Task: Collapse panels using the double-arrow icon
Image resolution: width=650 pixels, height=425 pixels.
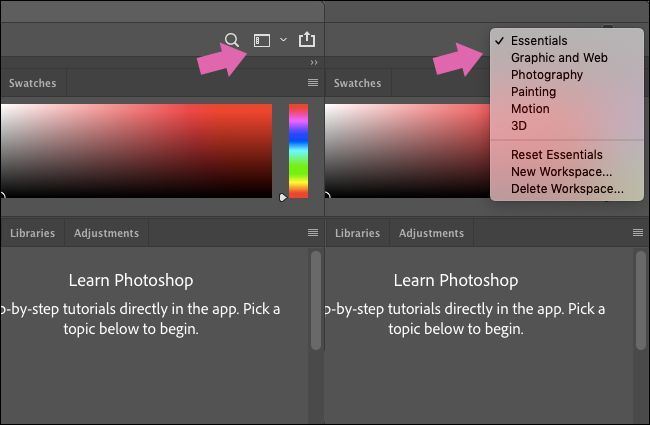Action: pyautogui.click(x=314, y=62)
